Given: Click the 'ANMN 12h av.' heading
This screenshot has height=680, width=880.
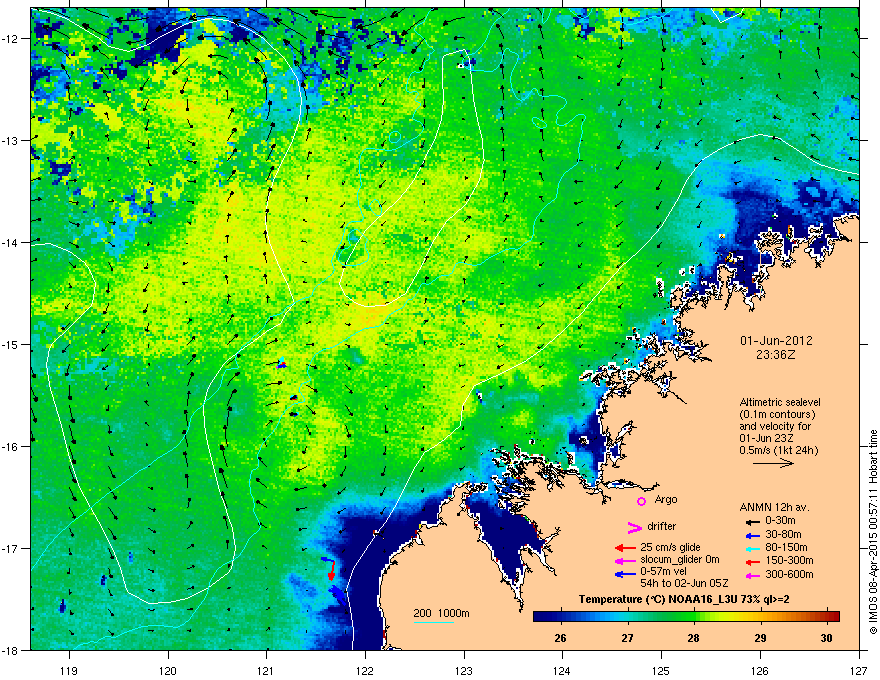Looking at the screenshot, I should click(x=774, y=507).
